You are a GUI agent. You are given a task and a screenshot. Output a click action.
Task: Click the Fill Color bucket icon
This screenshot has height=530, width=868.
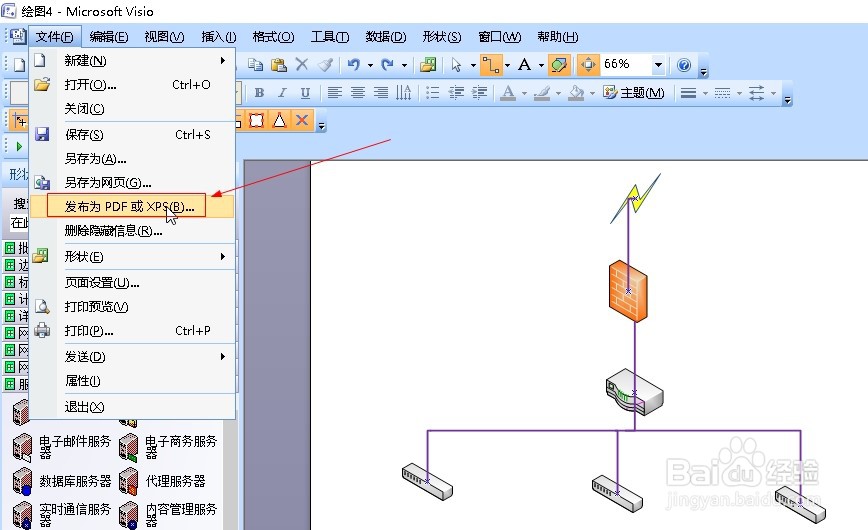tap(576, 92)
